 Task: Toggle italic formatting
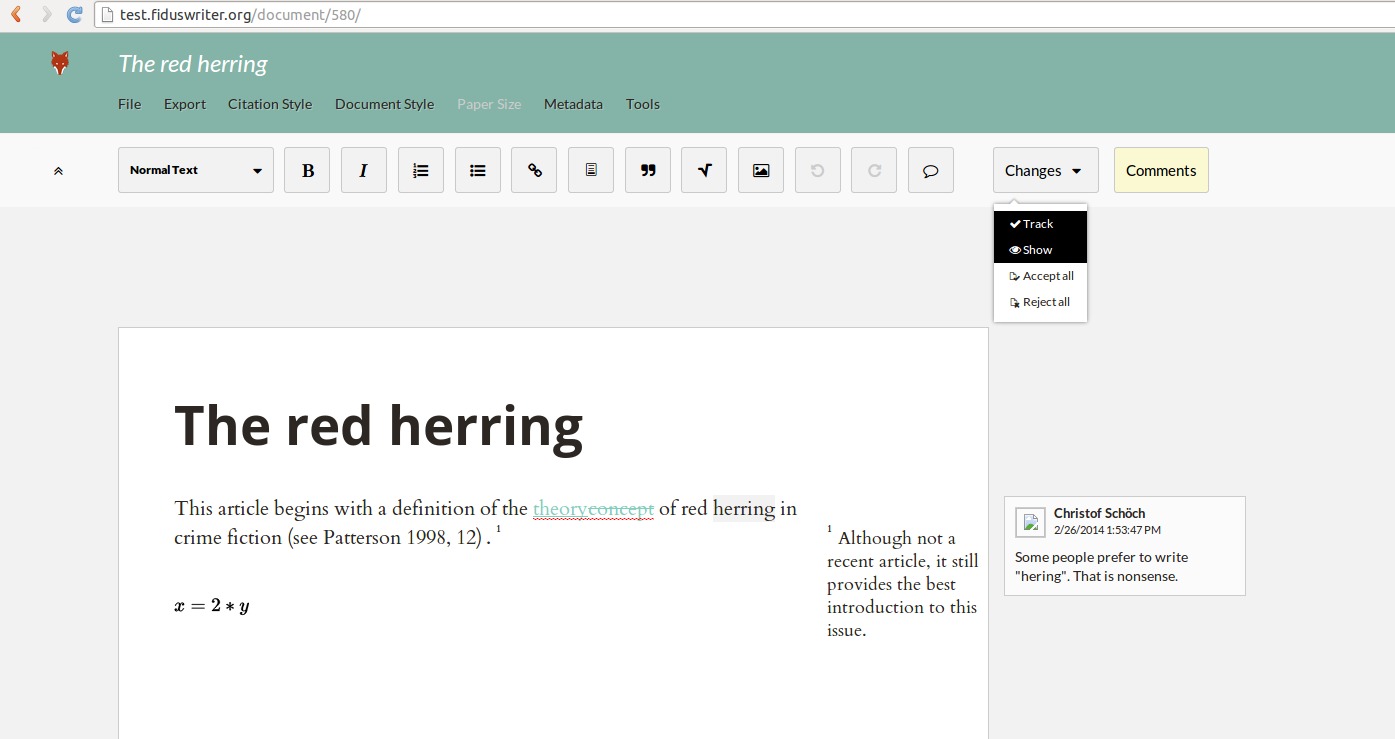364,170
